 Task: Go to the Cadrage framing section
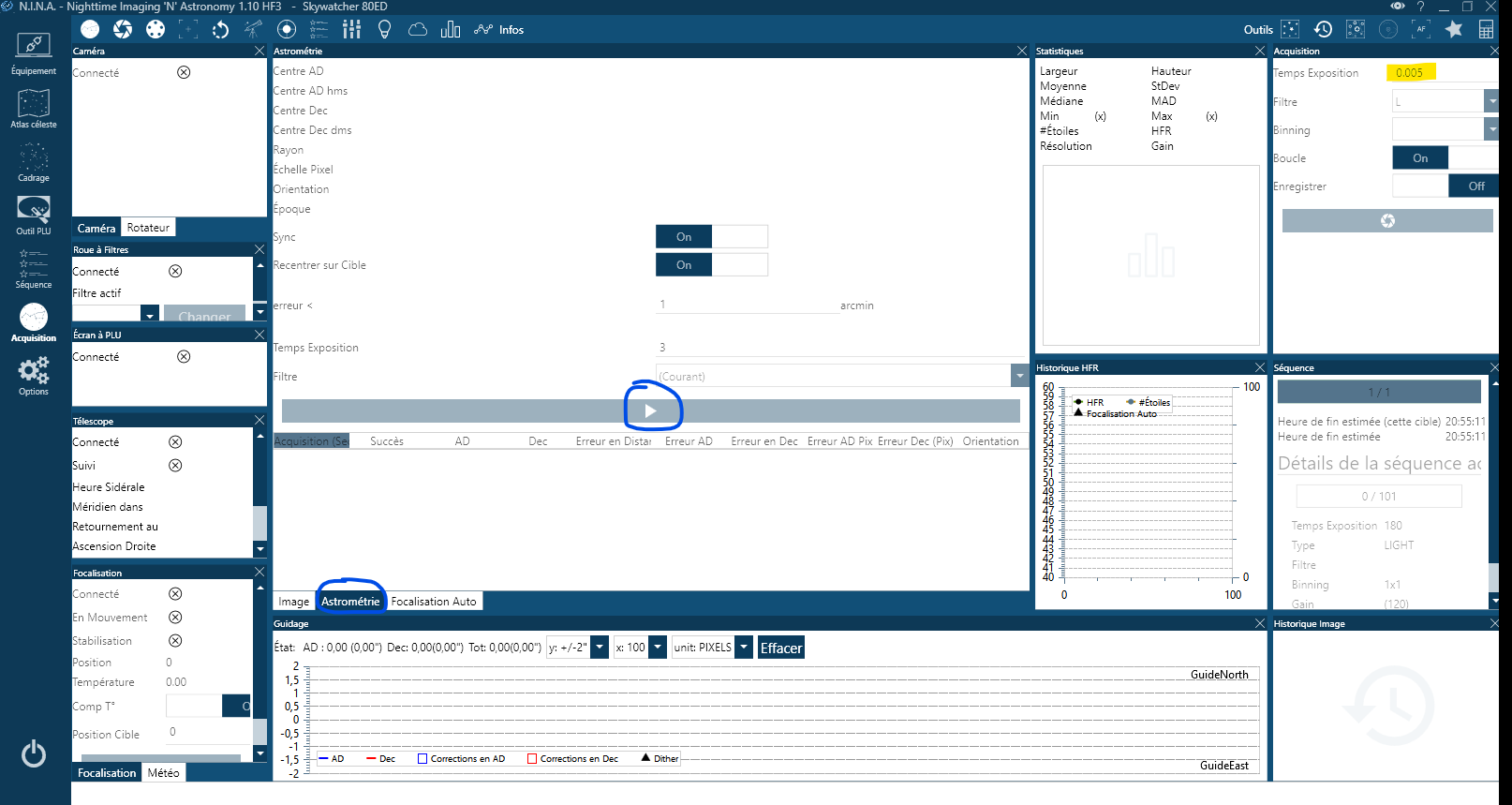pos(34,161)
